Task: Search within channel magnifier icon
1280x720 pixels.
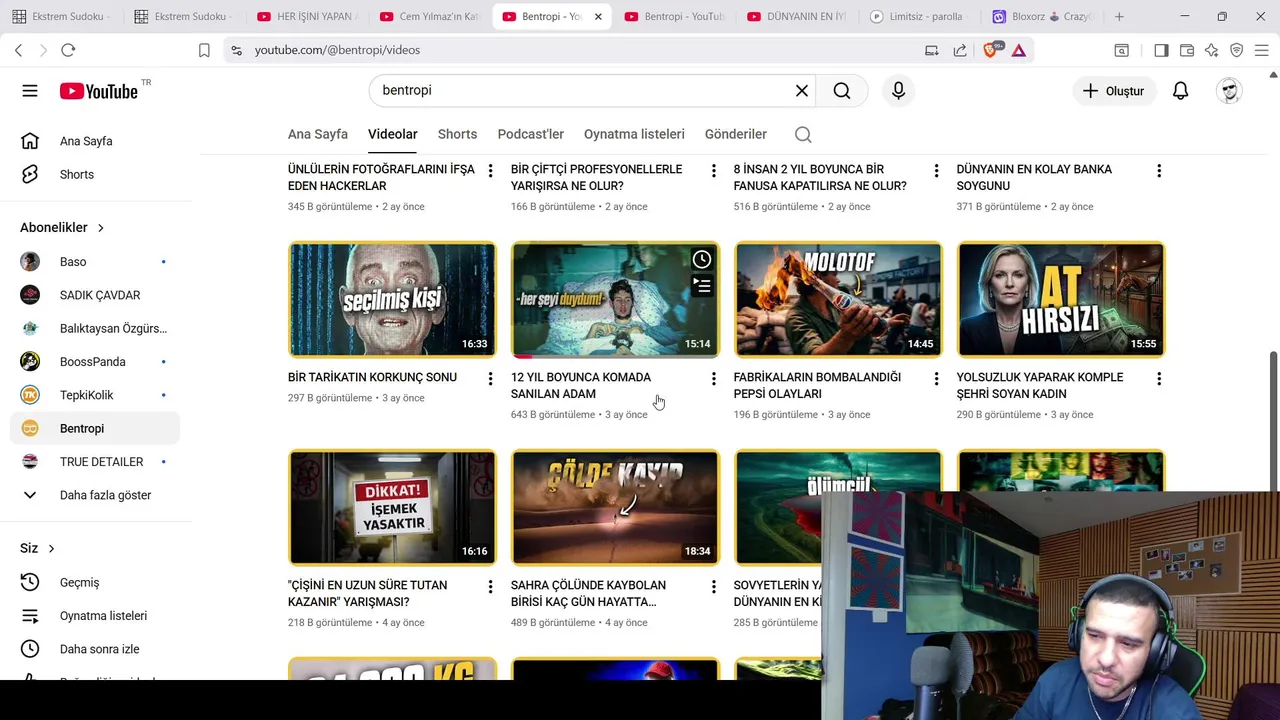Action: coord(803,134)
